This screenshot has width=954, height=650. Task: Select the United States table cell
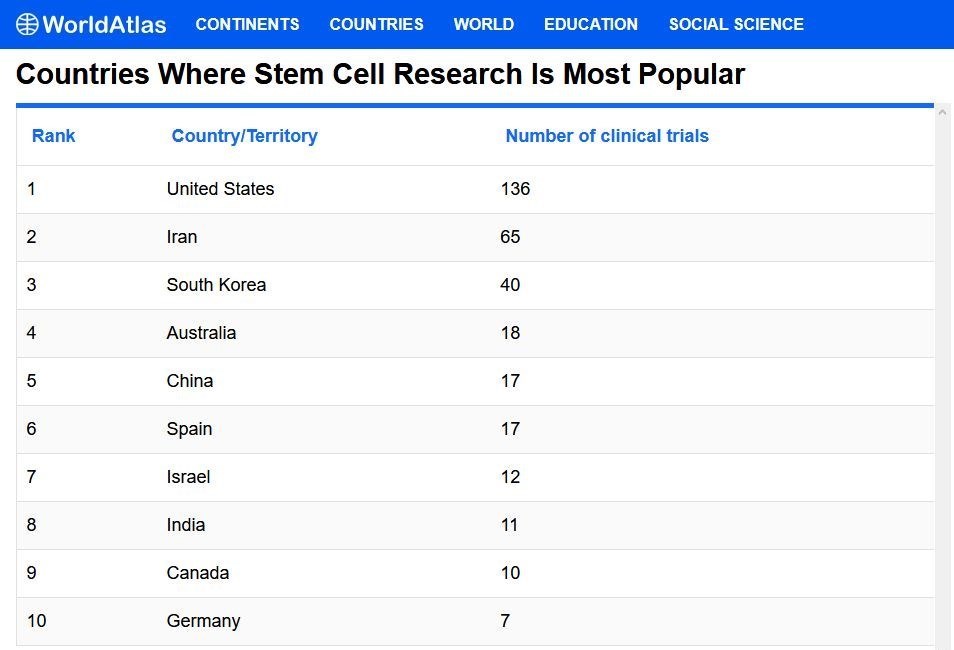tap(220, 189)
